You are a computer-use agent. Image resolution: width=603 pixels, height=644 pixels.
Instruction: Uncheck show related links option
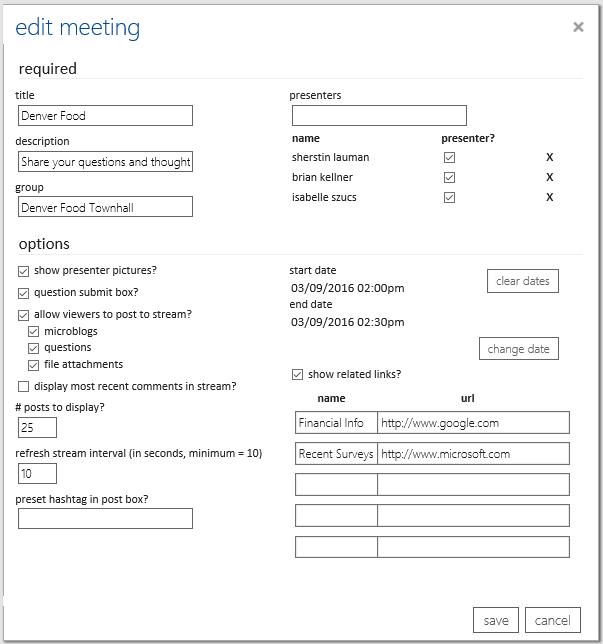coord(297,375)
